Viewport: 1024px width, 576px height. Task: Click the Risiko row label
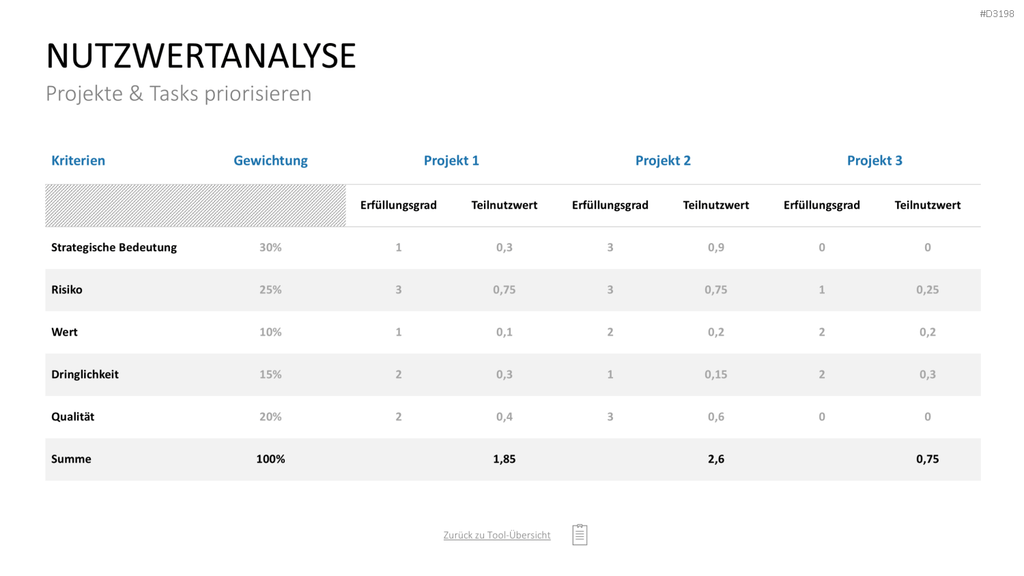point(67,290)
